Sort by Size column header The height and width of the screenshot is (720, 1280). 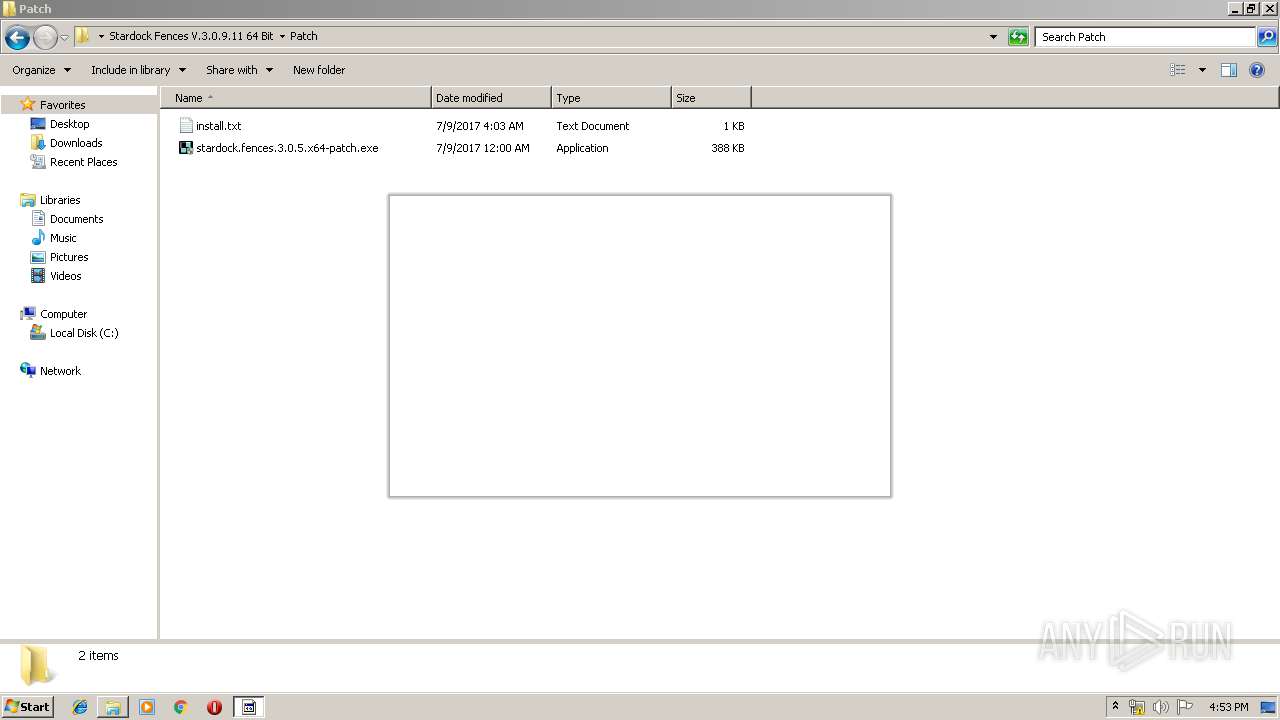[x=711, y=98]
